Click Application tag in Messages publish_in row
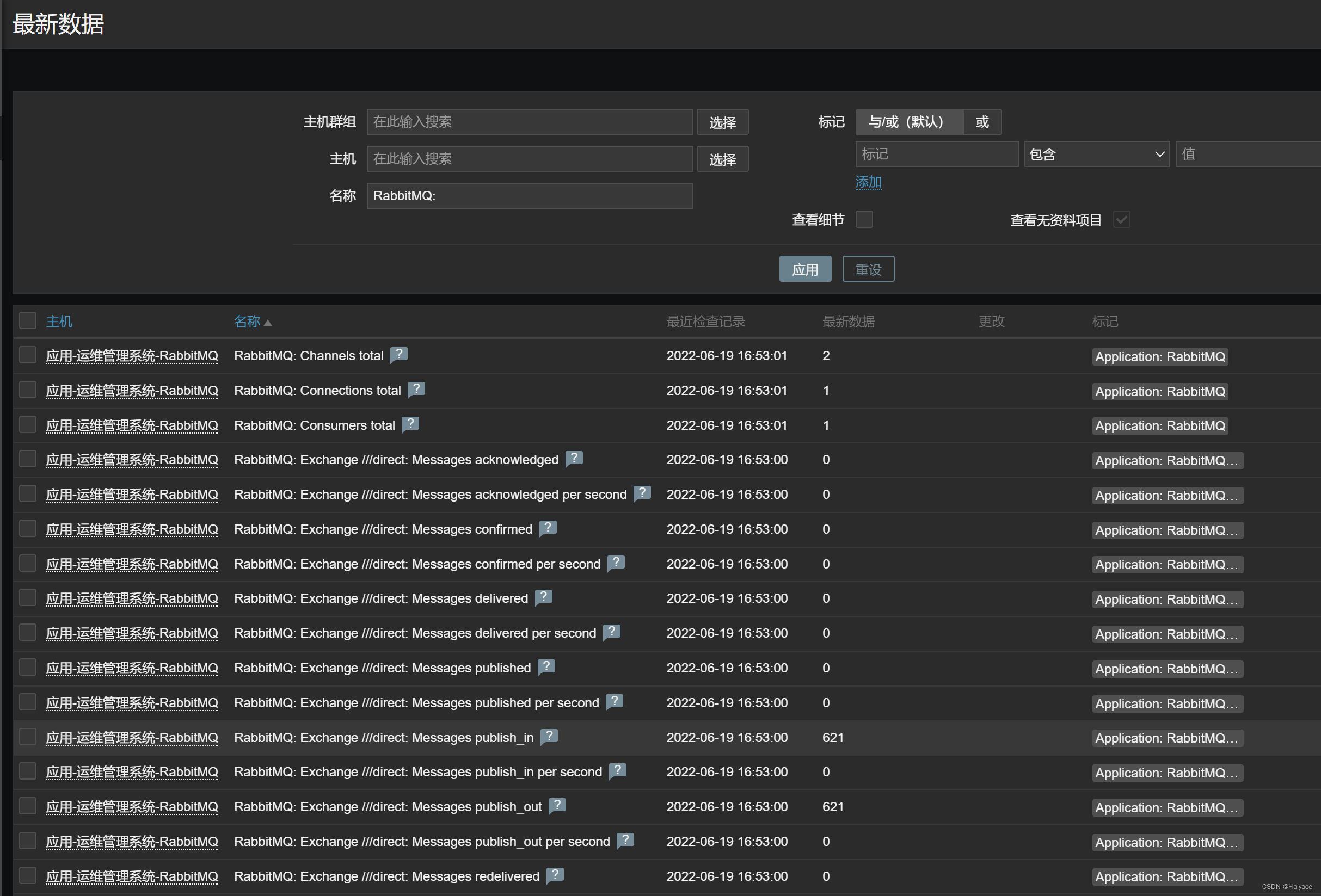The width and height of the screenshot is (1321, 896). point(1168,738)
